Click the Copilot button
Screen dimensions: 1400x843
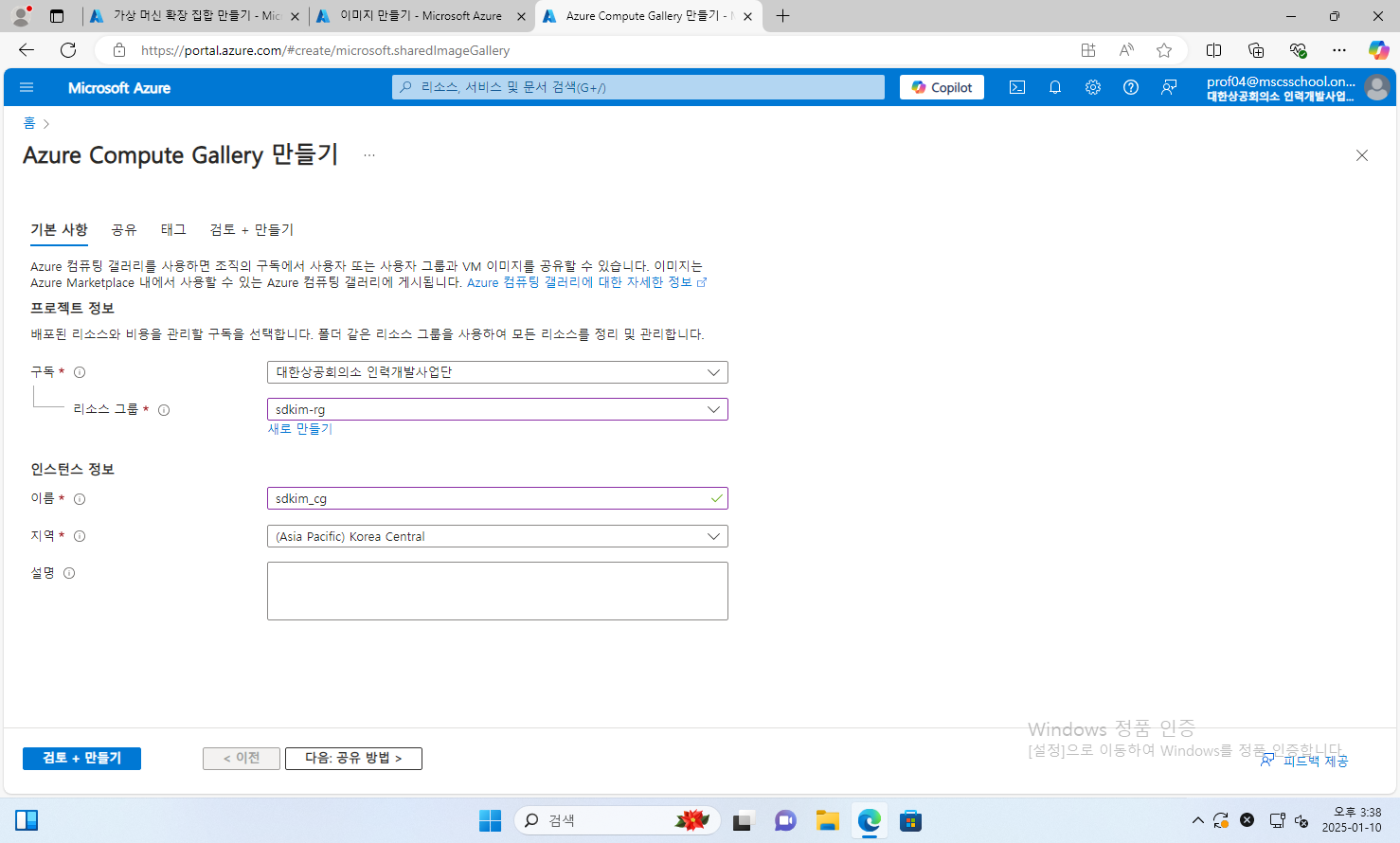[x=942, y=87]
